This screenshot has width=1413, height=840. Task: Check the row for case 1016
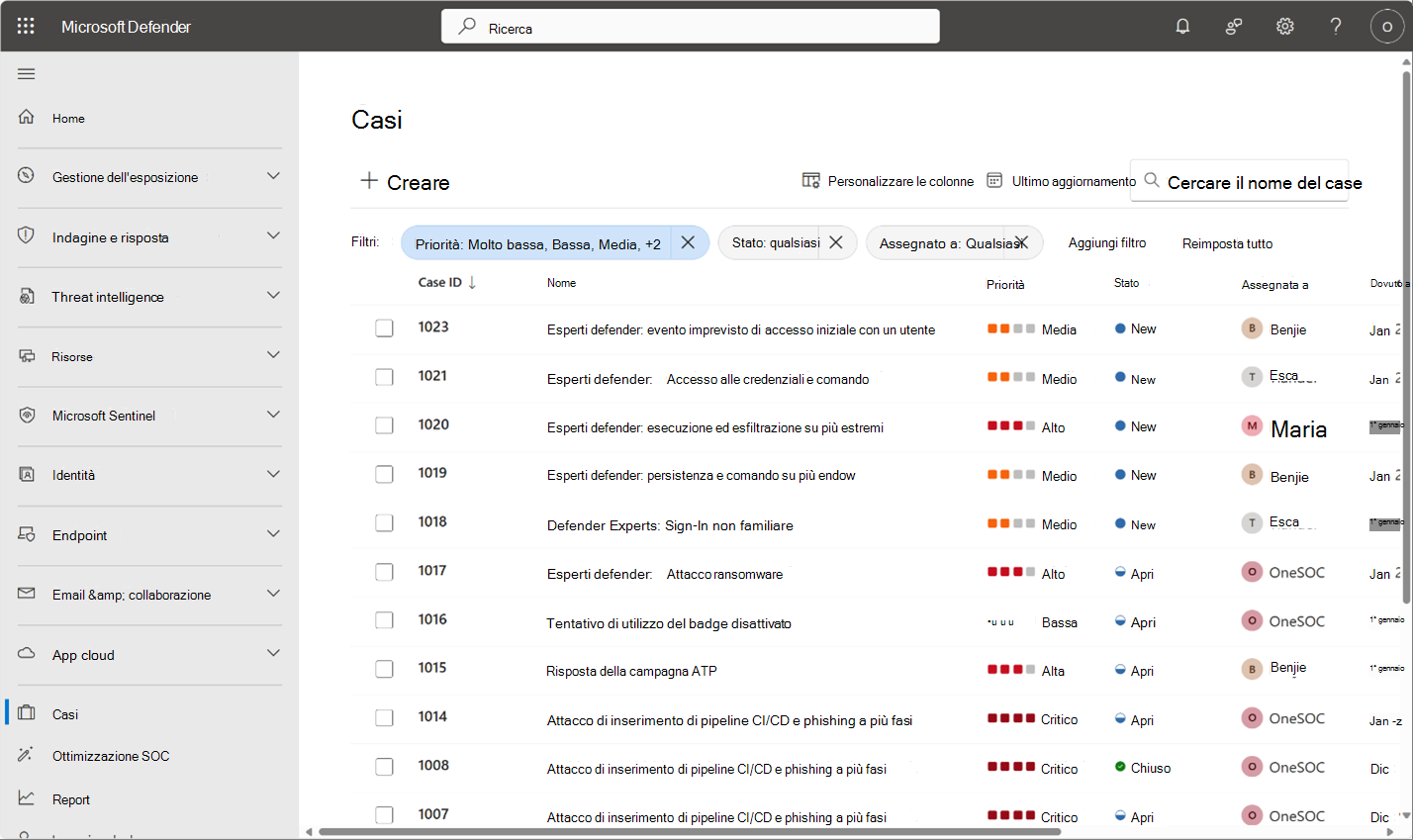coord(384,620)
